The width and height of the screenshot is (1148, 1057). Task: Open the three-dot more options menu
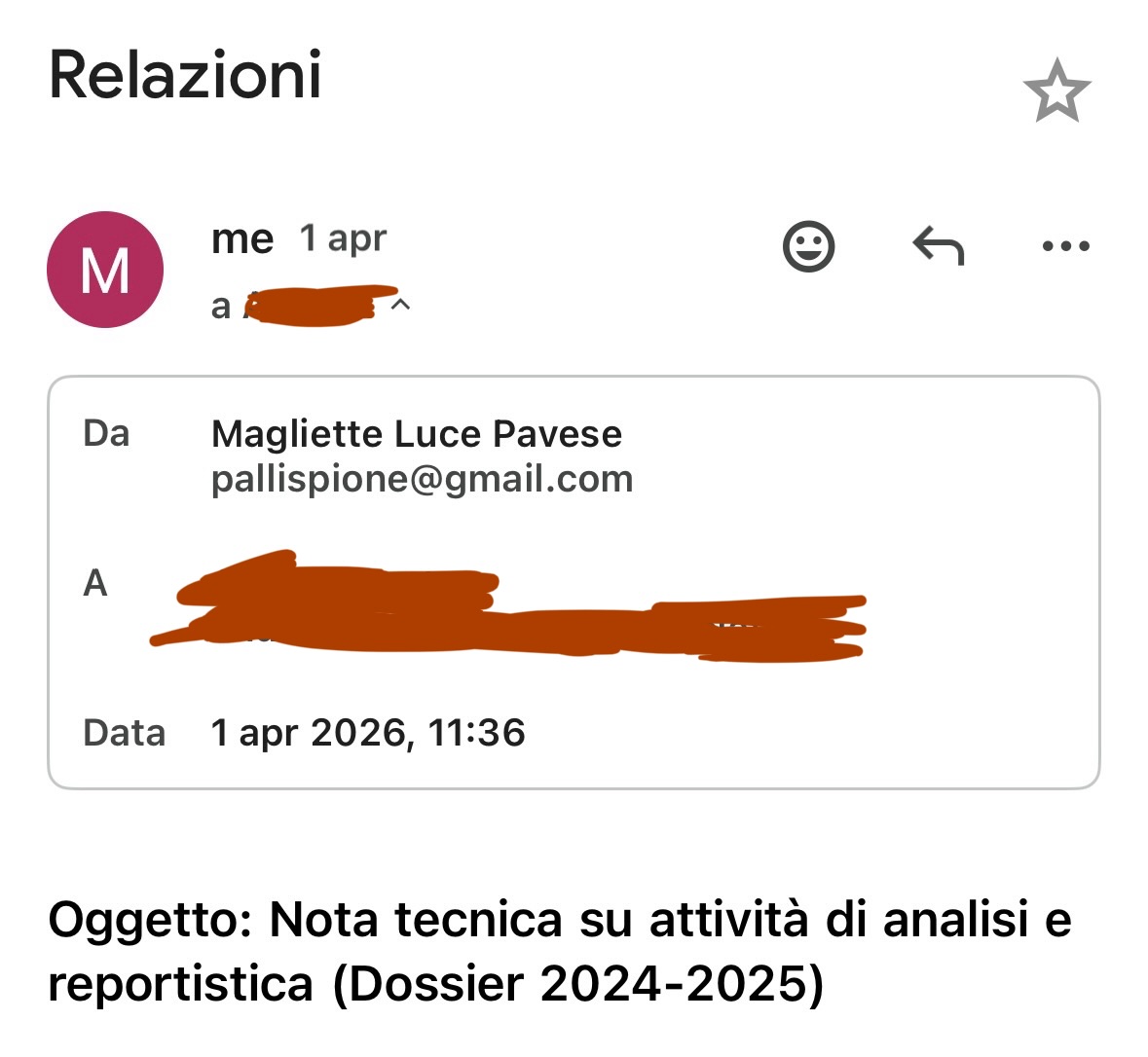[x=1065, y=246]
